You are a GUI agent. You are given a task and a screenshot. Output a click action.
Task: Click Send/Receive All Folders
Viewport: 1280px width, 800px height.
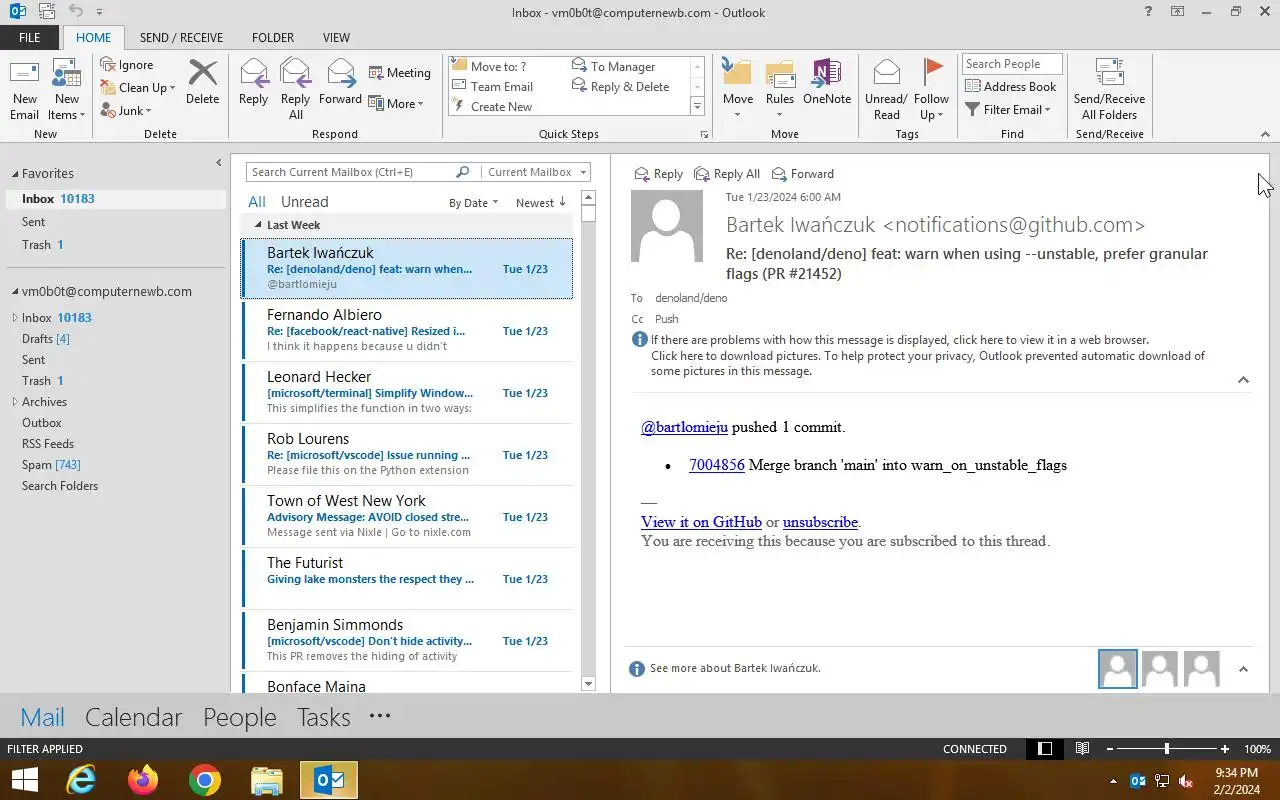1109,90
